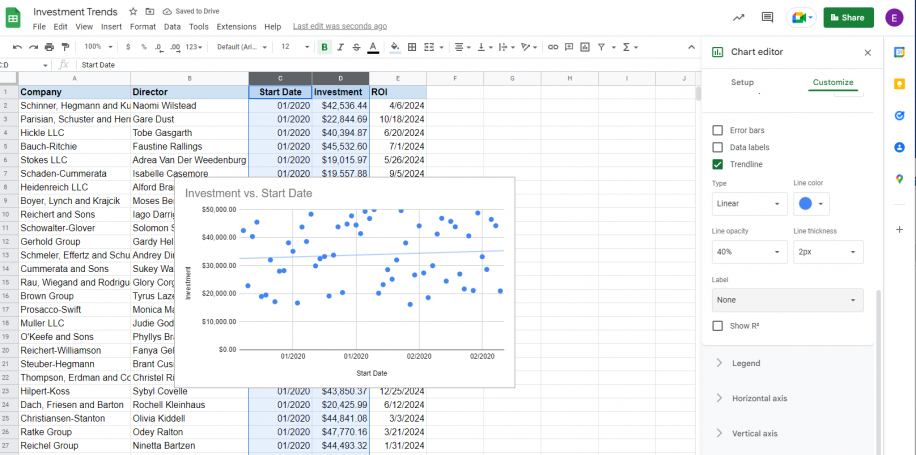Open Google Calendar side panel
The height and width of the screenshot is (455, 916).
pos(899,52)
